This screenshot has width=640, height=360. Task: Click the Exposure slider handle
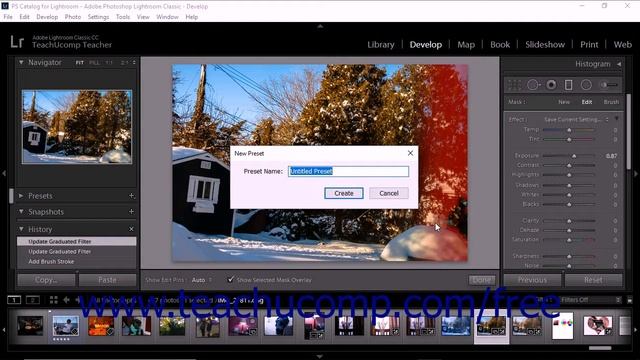point(574,156)
